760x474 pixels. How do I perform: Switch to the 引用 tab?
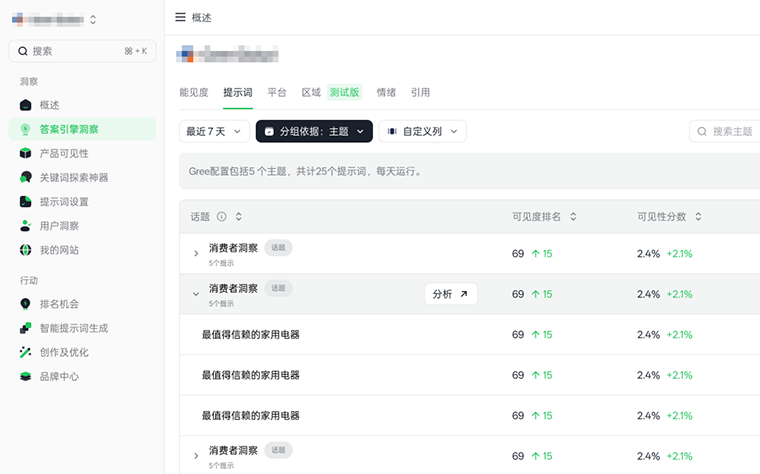coord(420,92)
